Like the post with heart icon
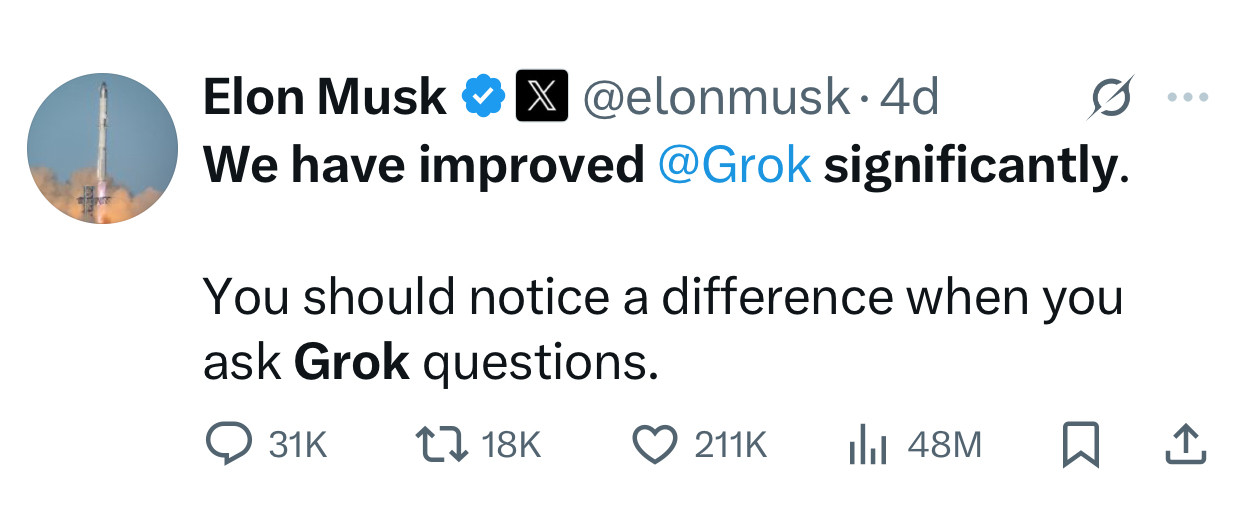Image resolution: width=1242 pixels, height=510 pixels. coord(656,444)
